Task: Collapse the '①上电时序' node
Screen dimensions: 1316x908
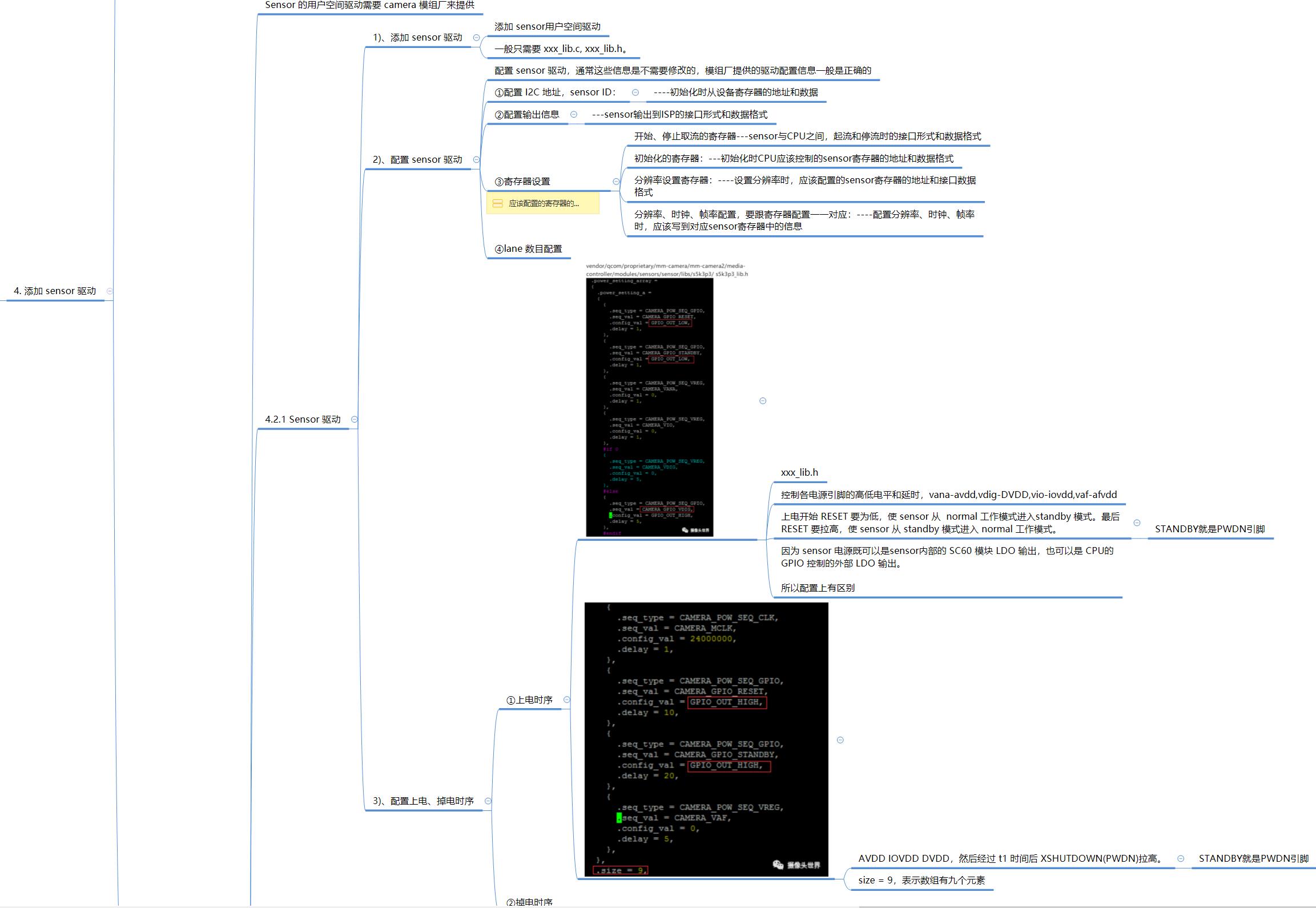Action: pos(566,700)
